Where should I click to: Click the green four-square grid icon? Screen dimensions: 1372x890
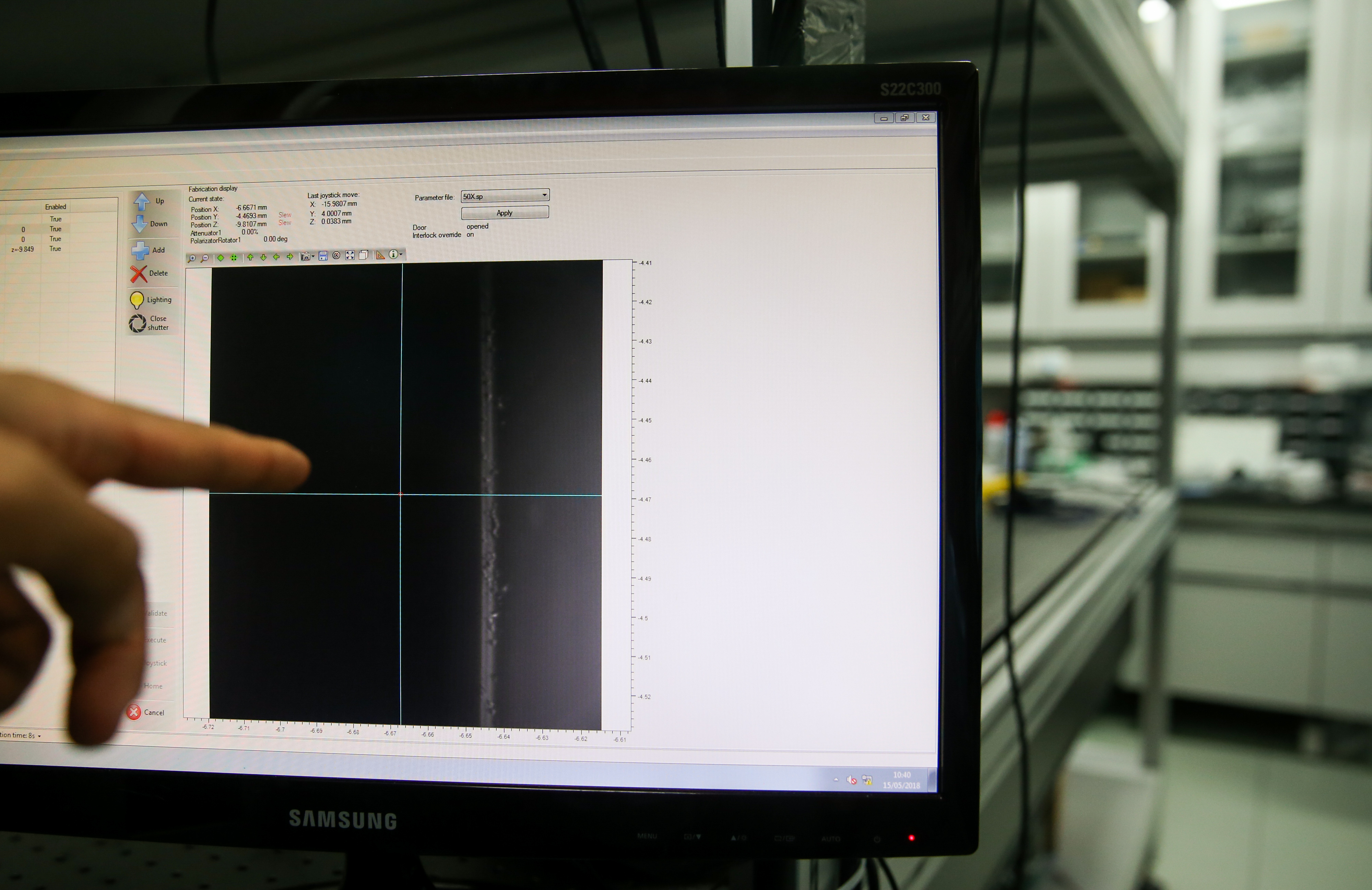point(234,257)
